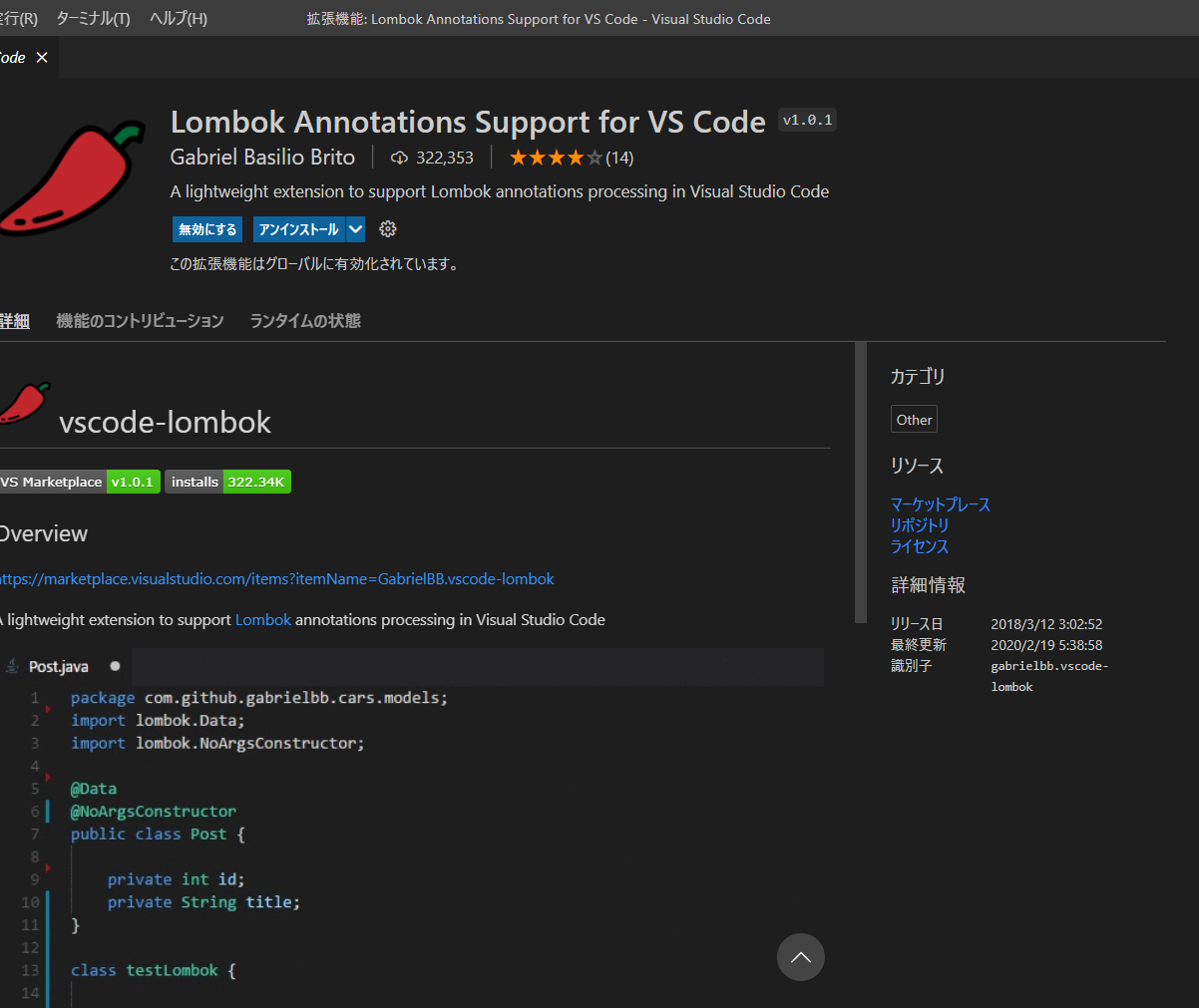The image size is (1199, 1008).
Task: Click the Overview heading
Action: pos(44,534)
